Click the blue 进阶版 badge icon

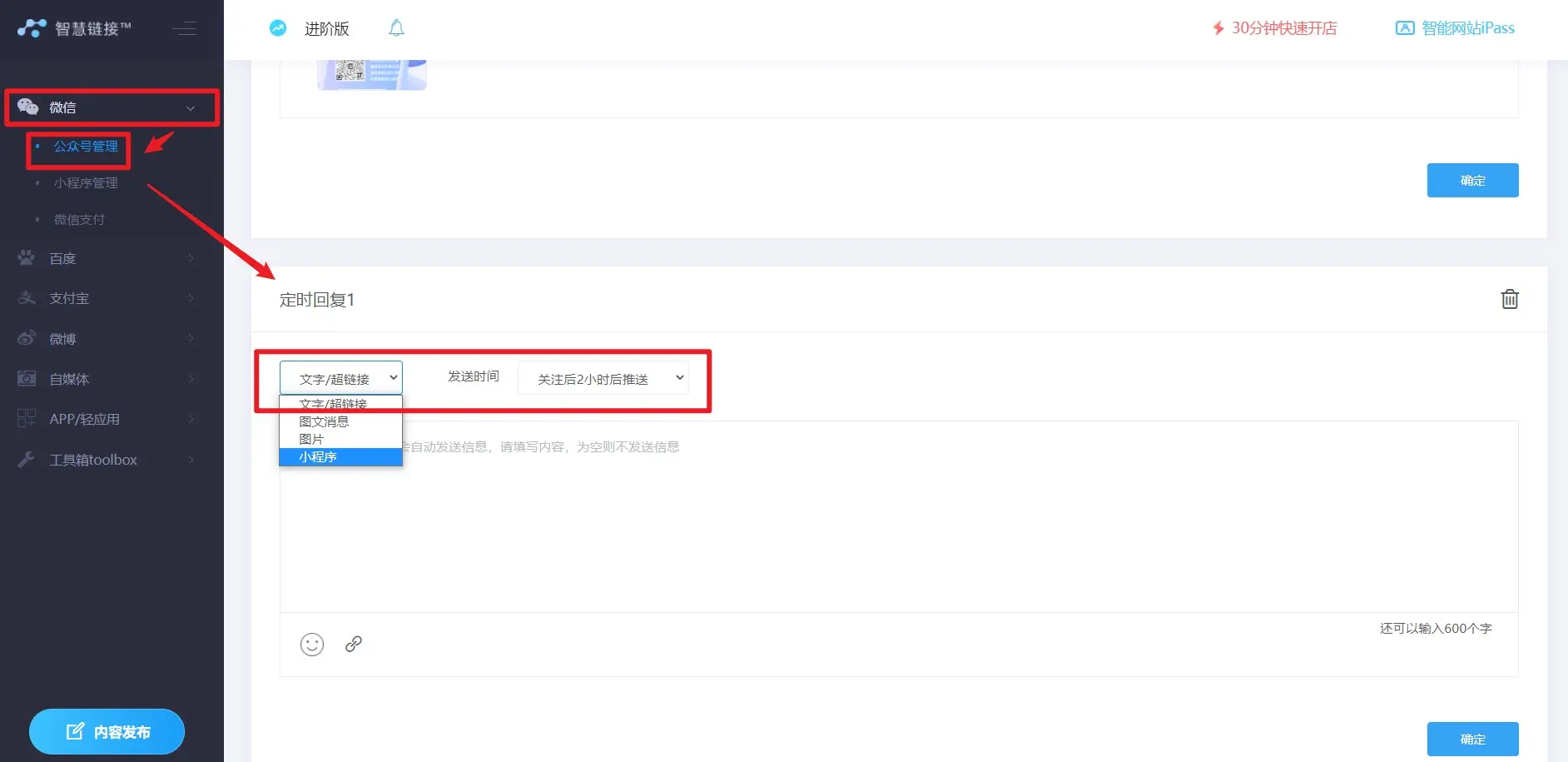[x=278, y=28]
